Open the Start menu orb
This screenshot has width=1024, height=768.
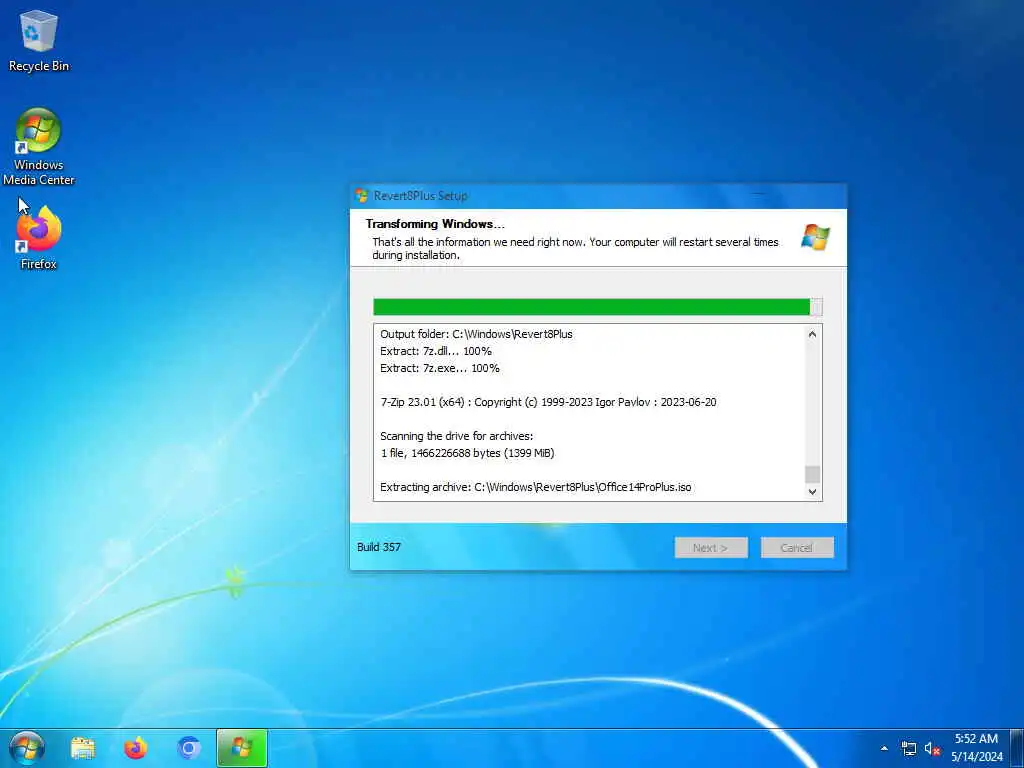[27, 748]
